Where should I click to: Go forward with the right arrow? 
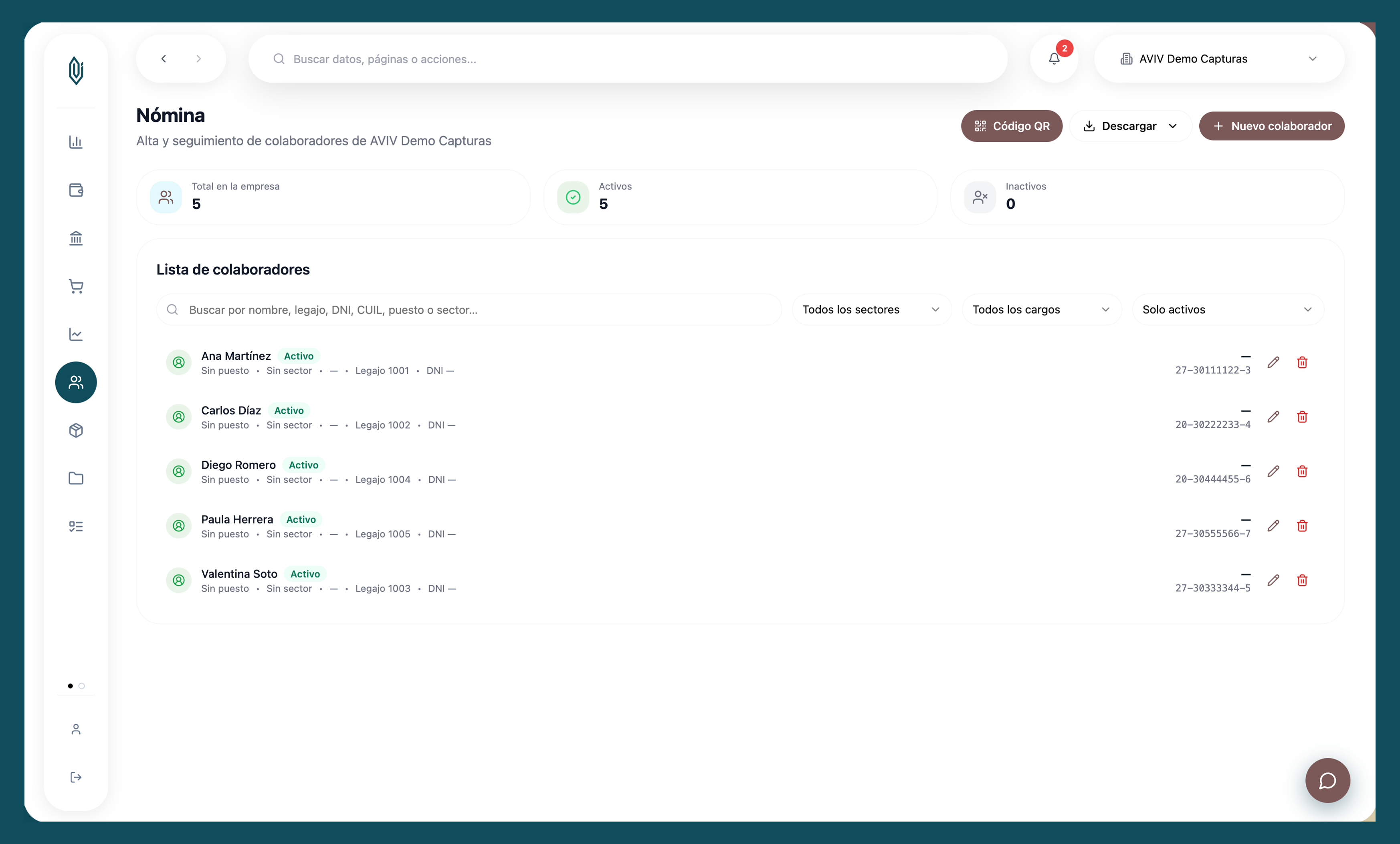point(198,58)
